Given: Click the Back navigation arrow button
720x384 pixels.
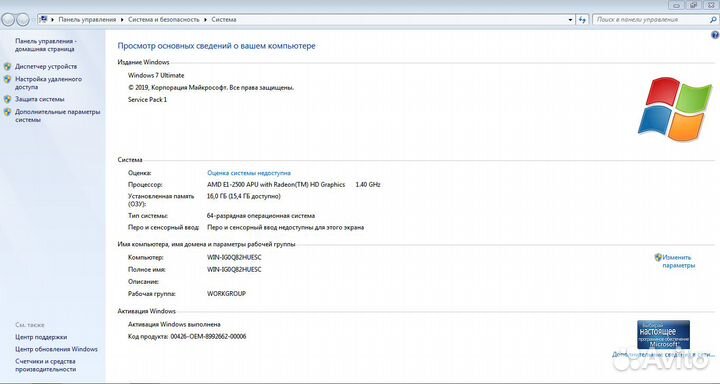Looking at the screenshot, I should 9,19.
